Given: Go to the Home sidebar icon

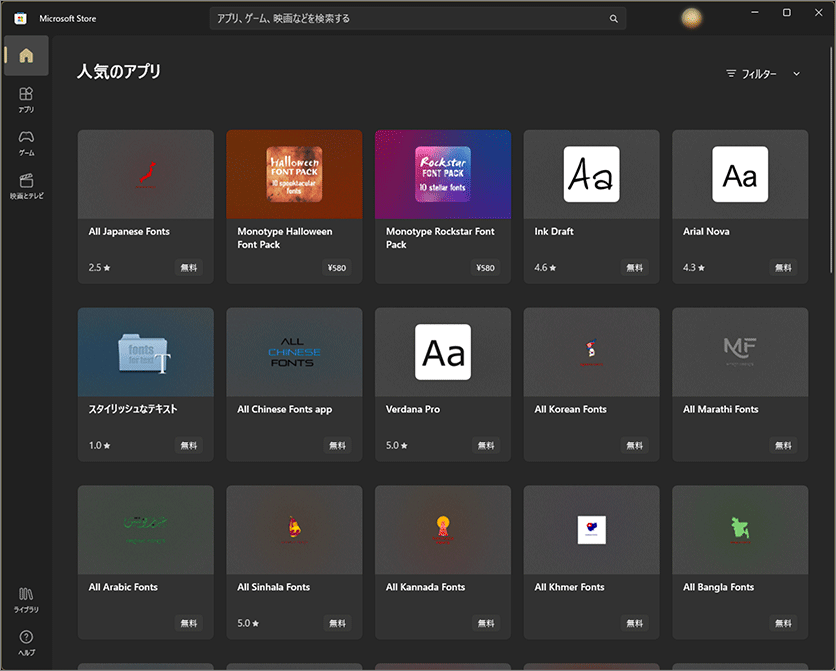Looking at the screenshot, I should [x=26, y=55].
